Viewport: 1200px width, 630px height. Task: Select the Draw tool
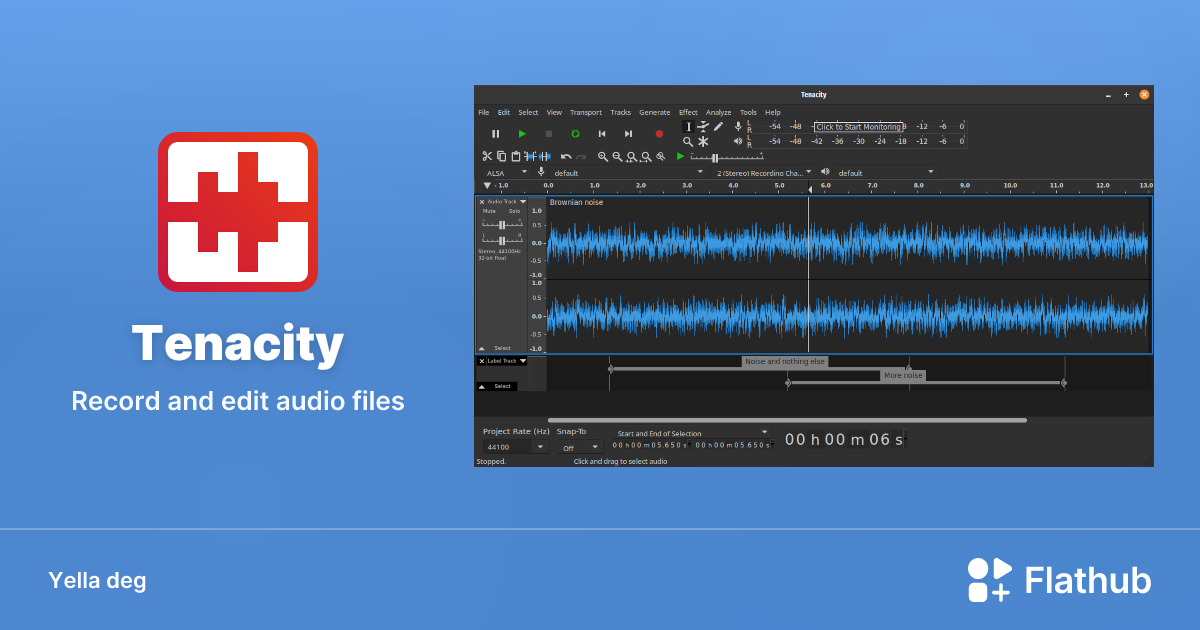[x=718, y=126]
